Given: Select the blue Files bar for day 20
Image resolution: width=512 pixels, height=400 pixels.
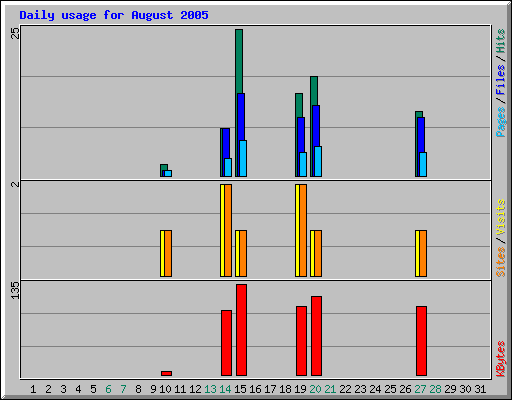Looking at the screenshot, I should pyautogui.click(x=316, y=126).
